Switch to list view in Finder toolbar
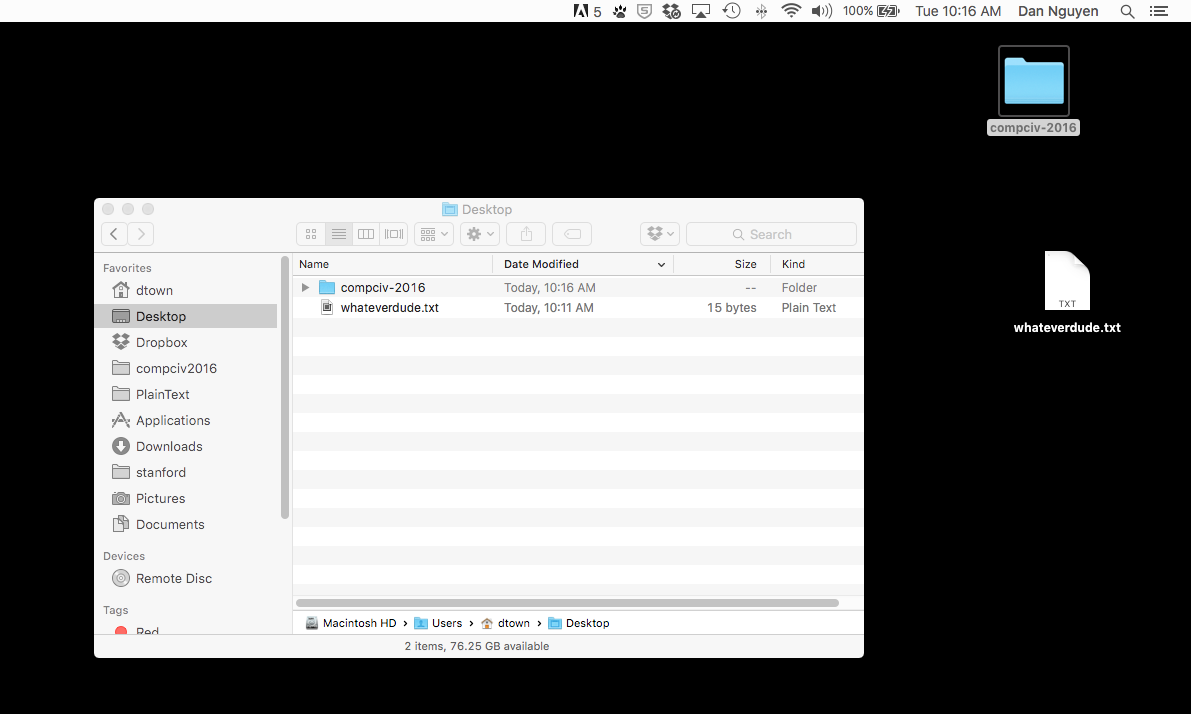The width and height of the screenshot is (1191, 714). coord(339,234)
